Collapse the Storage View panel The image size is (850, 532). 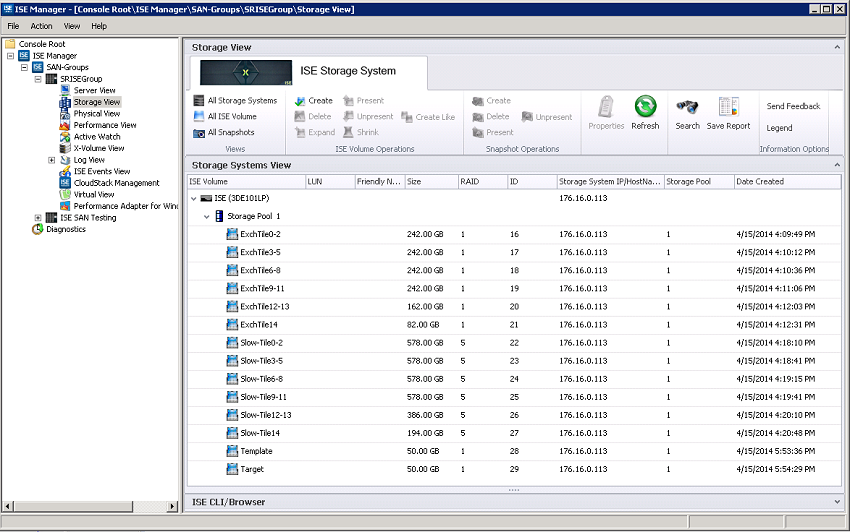pyautogui.click(x=837, y=48)
